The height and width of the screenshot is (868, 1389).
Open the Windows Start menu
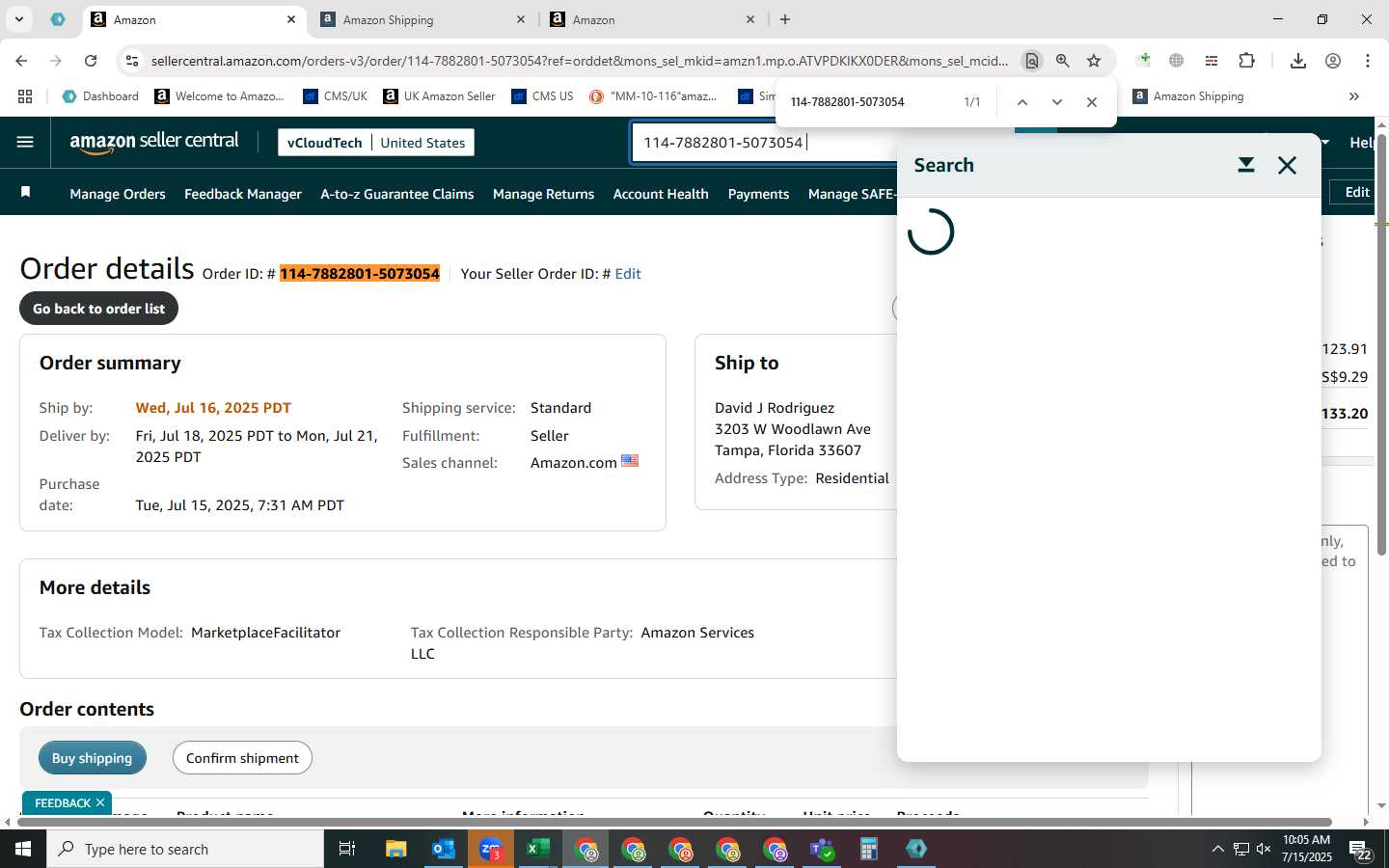pyautogui.click(x=23, y=849)
